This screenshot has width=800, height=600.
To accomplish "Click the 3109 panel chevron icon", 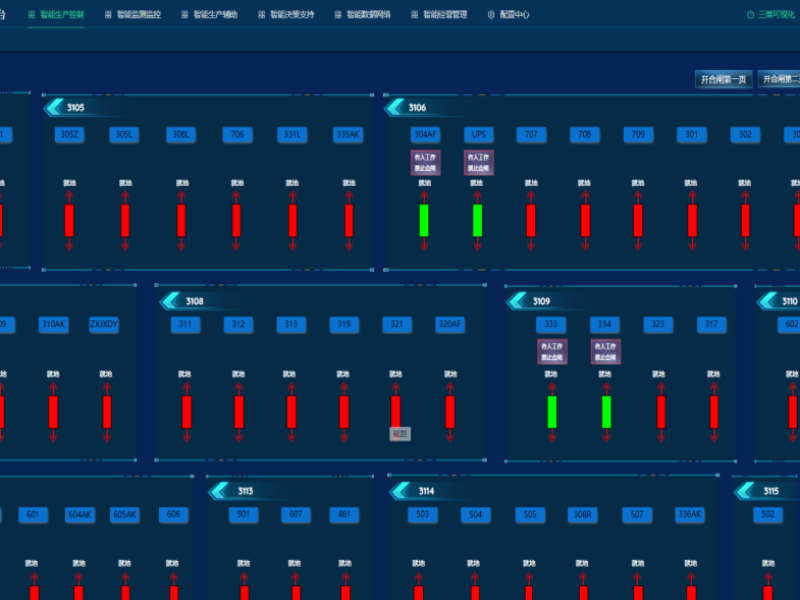I will pos(518,301).
